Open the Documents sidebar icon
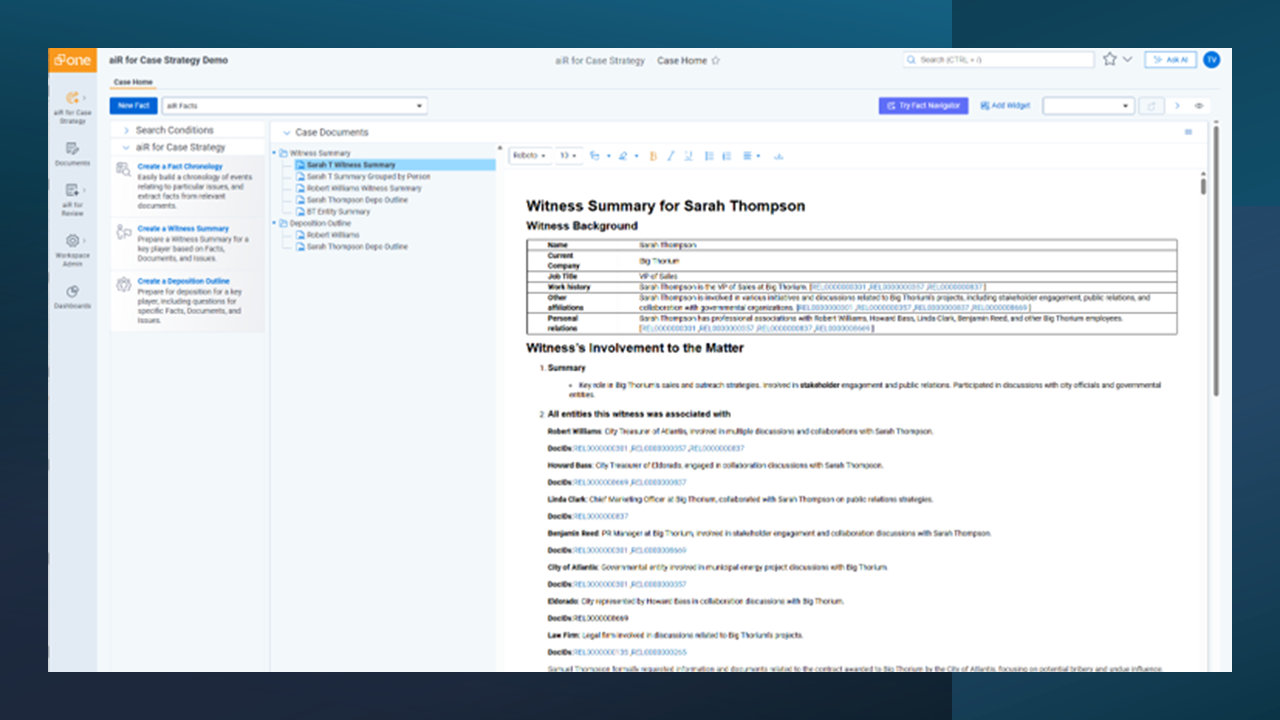The height and width of the screenshot is (720, 1280). [72, 149]
